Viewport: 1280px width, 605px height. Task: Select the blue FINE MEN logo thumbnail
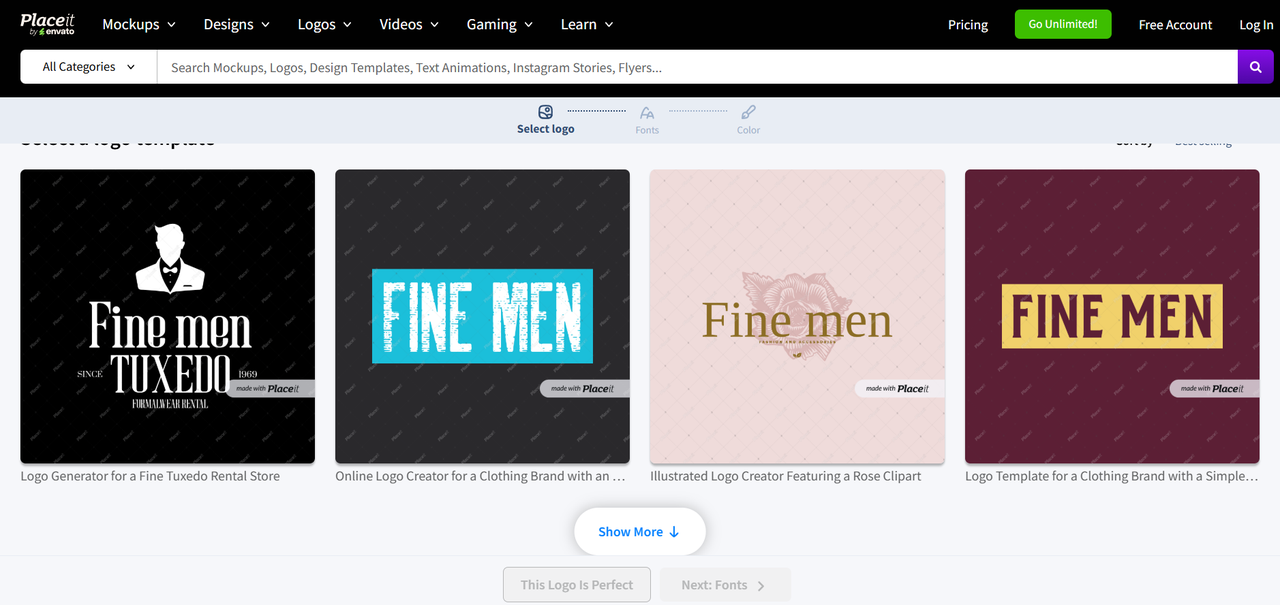[482, 316]
